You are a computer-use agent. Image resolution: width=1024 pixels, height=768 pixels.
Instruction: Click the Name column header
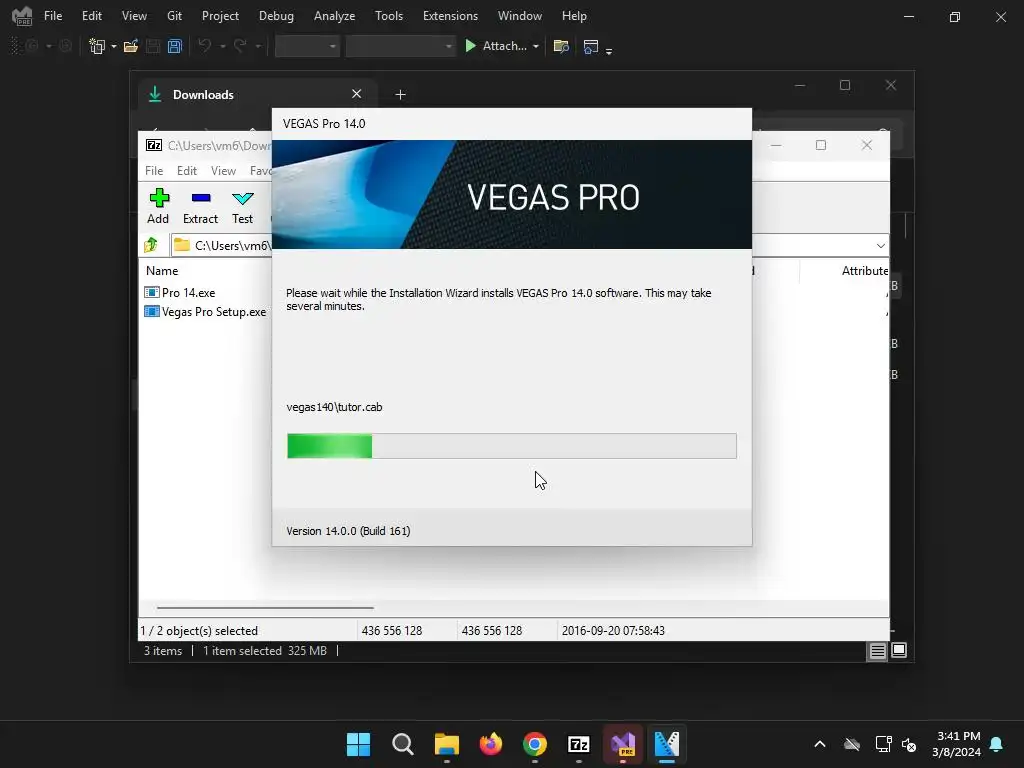162,270
